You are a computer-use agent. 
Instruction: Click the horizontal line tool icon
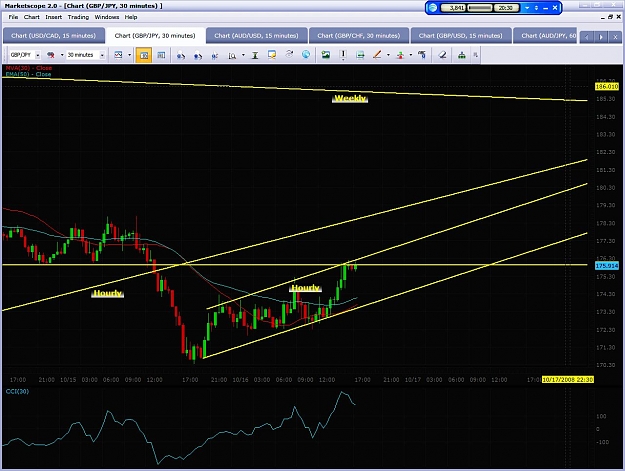pyautogui.click(x=360, y=55)
